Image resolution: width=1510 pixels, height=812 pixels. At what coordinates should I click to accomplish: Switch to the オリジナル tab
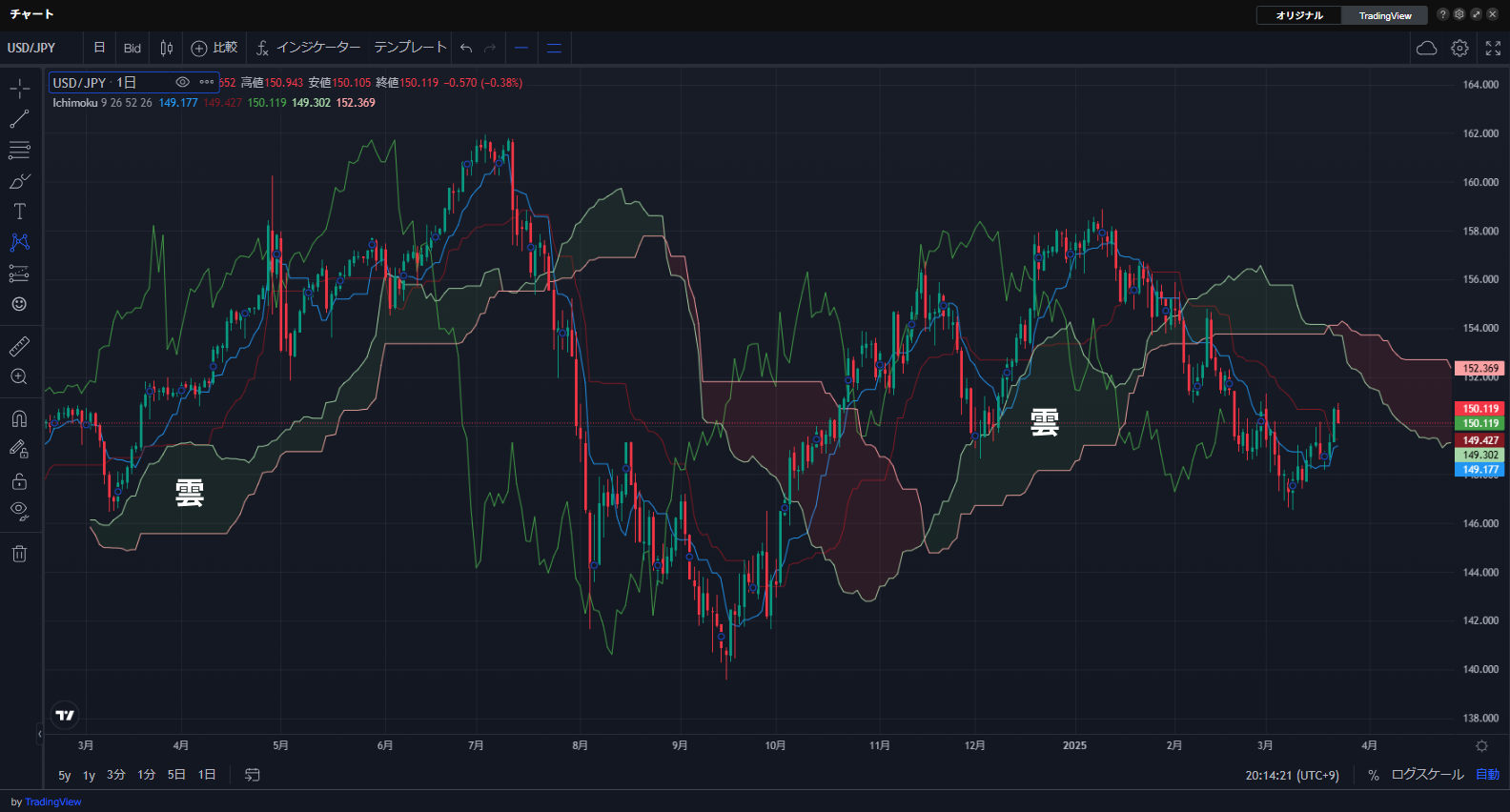pyautogui.click(x=1299, y=15)
